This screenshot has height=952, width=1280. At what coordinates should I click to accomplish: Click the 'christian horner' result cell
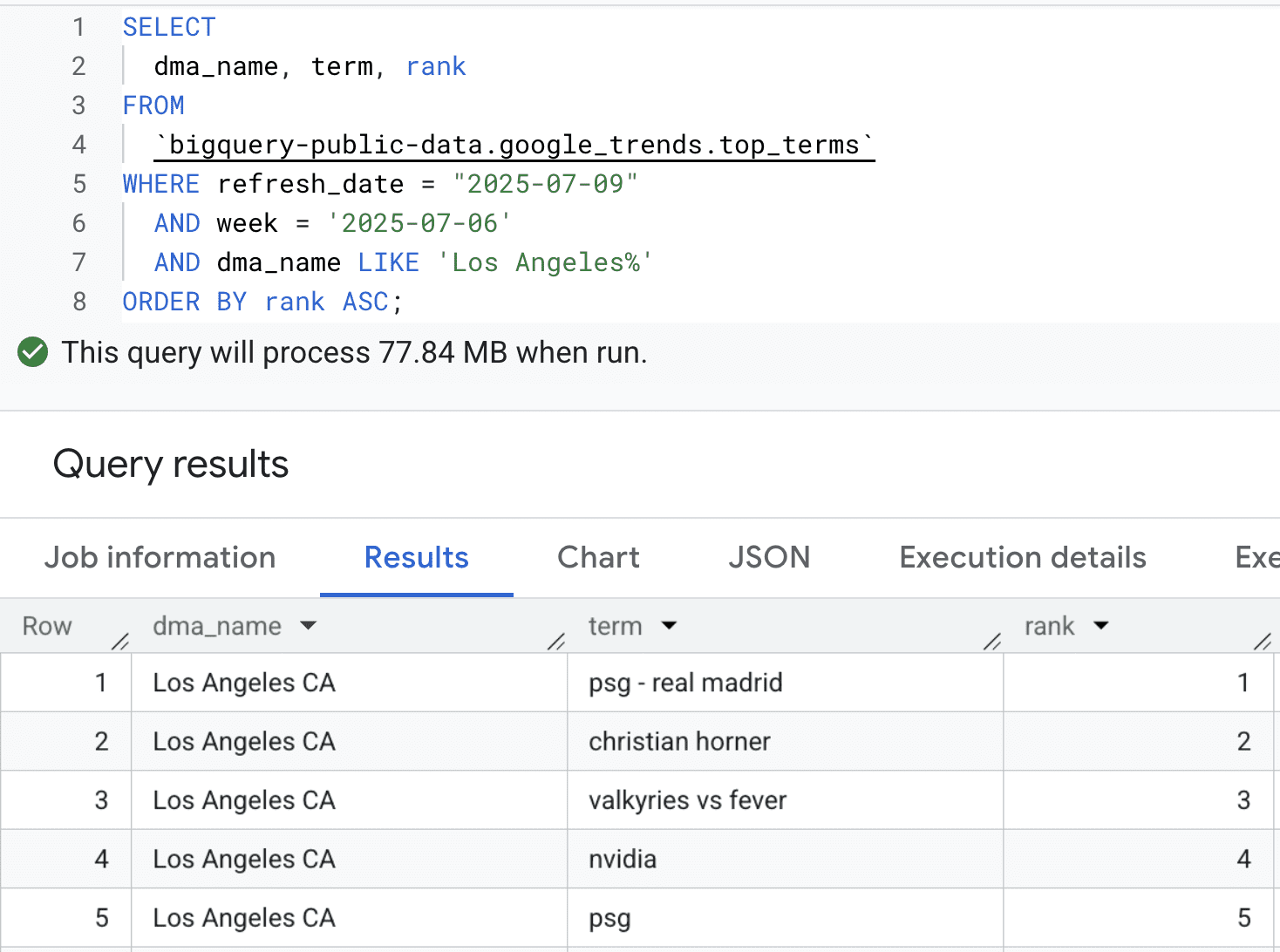[x=679, y=742]
